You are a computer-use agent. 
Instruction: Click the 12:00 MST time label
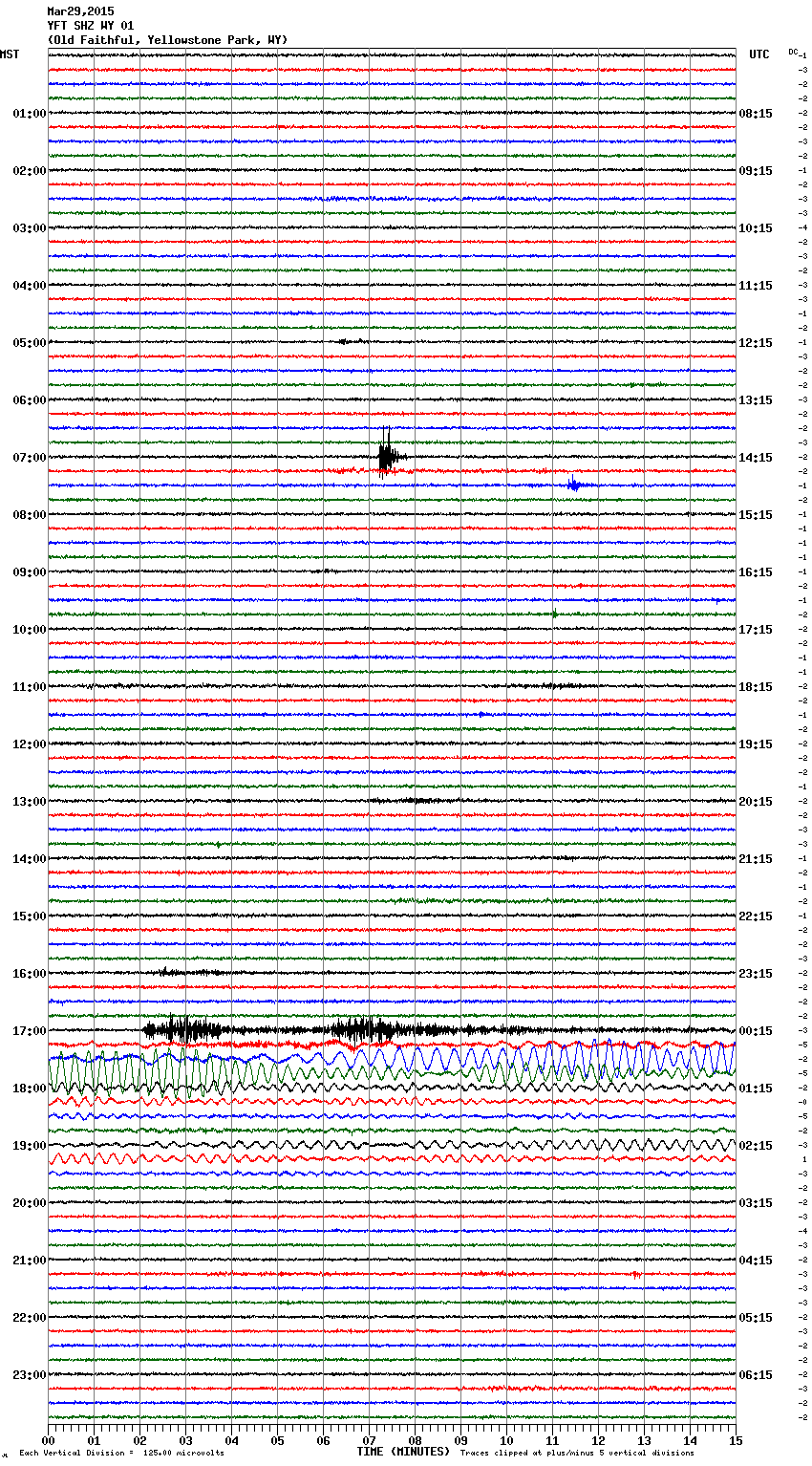click(30, 744)
